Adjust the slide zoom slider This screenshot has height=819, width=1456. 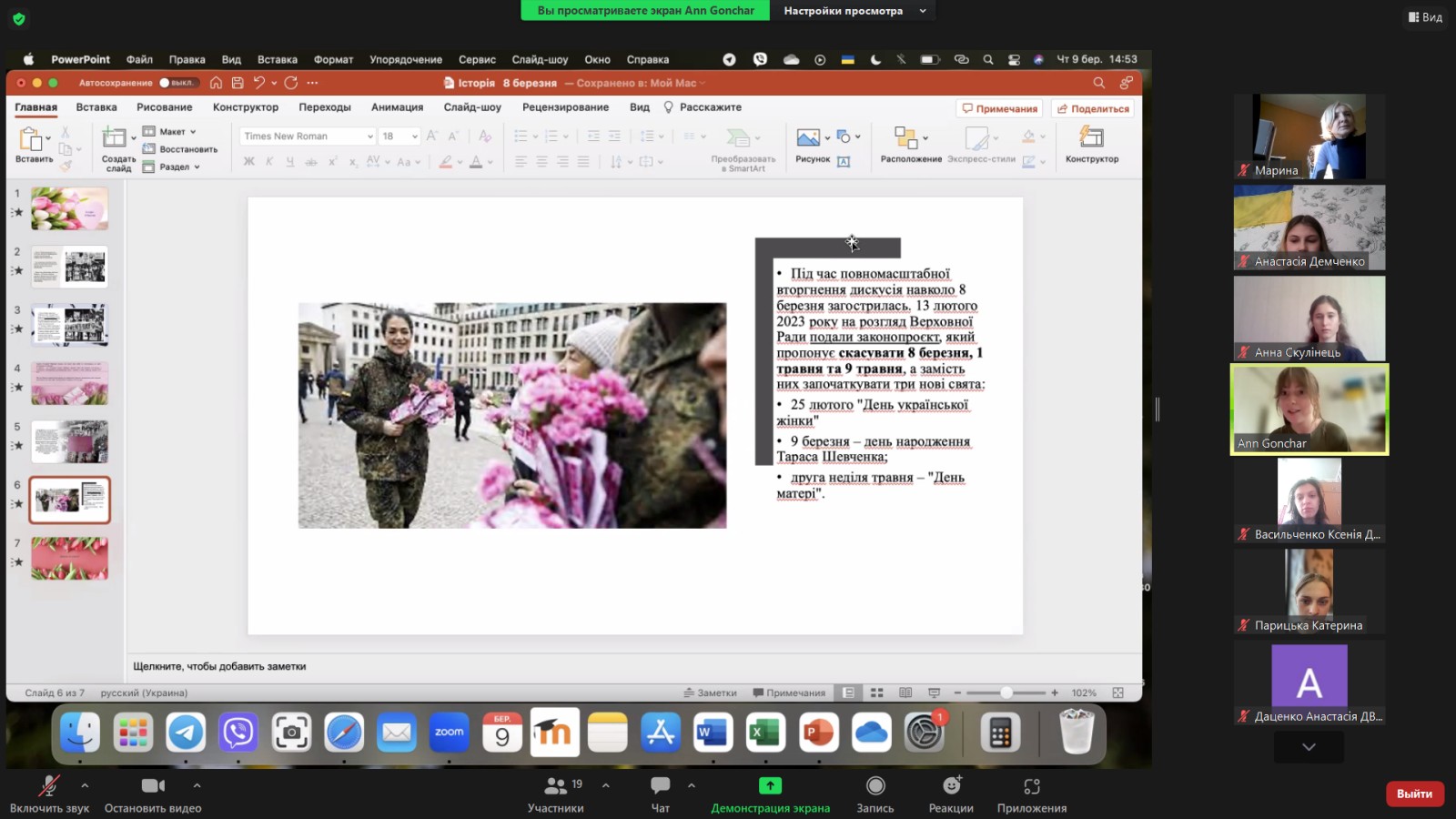coord(1006,693)
